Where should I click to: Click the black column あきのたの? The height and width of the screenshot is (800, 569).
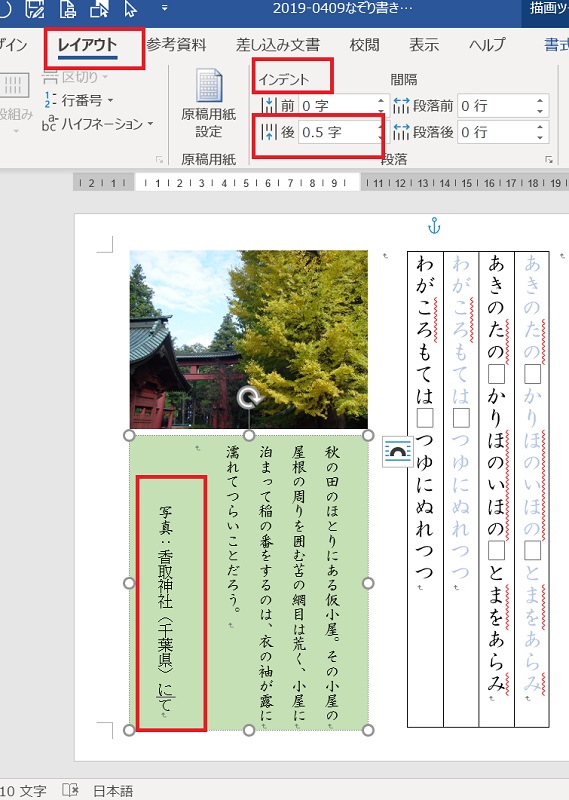coord(496,472)
